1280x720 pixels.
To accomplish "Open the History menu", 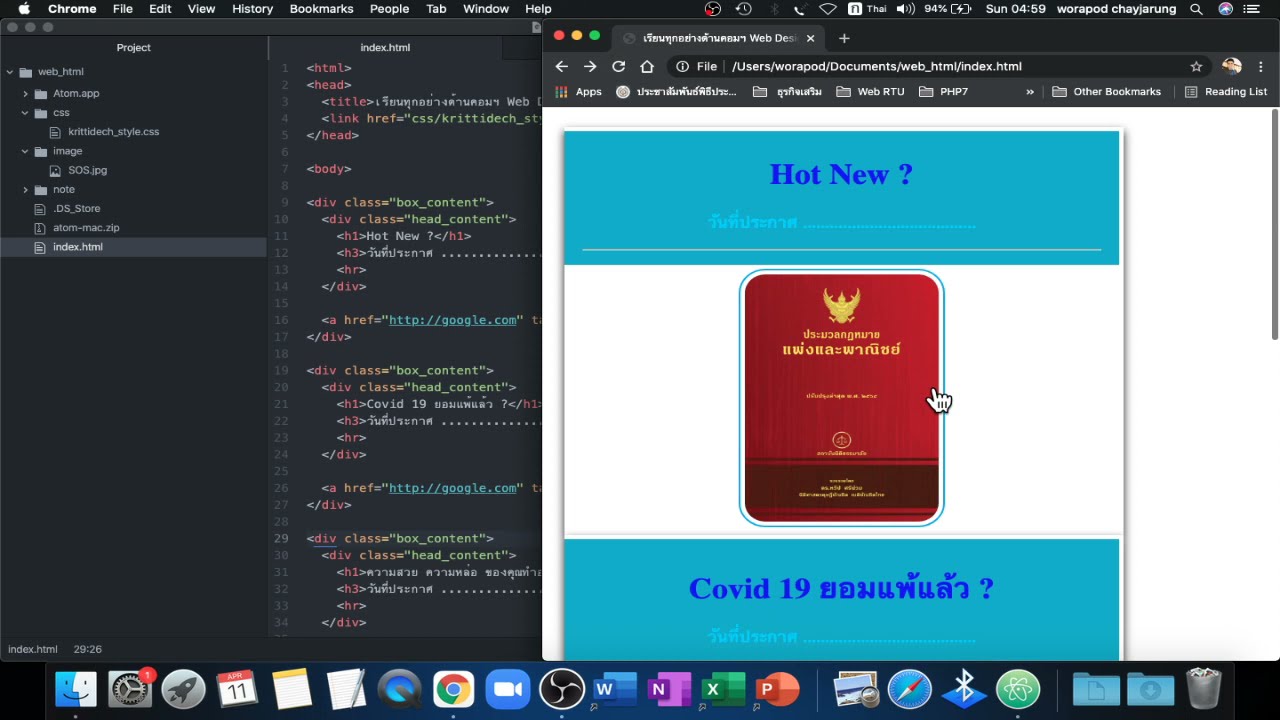I will click(x=252, y=9).
